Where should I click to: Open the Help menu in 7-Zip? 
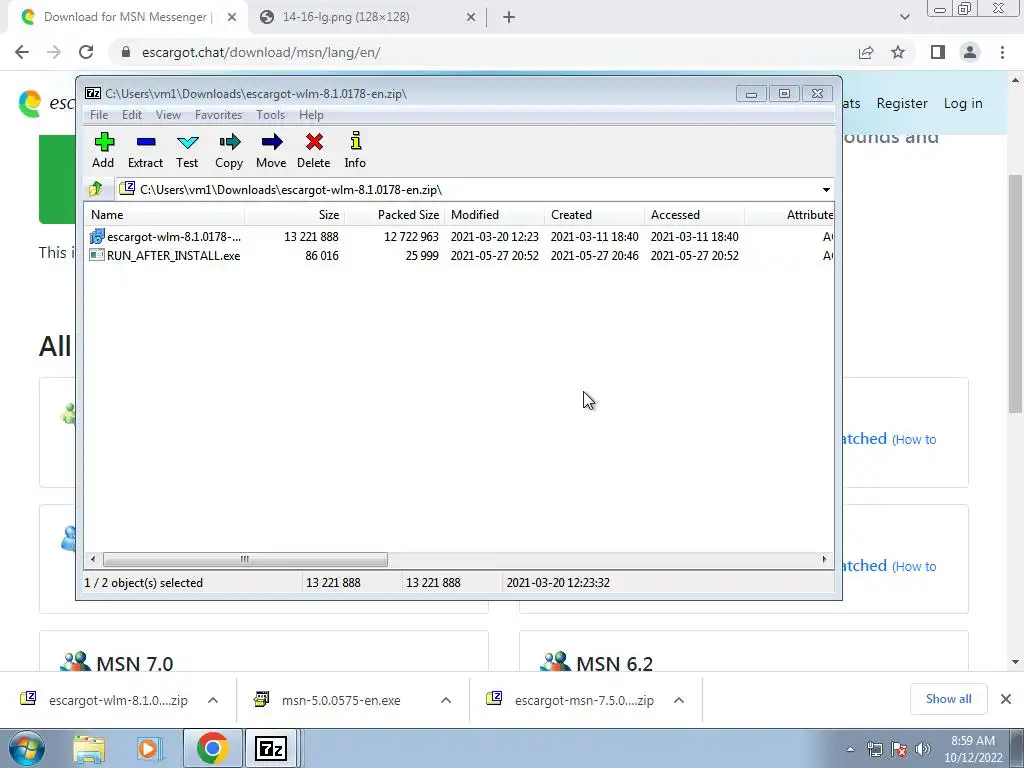pos(311,115)
